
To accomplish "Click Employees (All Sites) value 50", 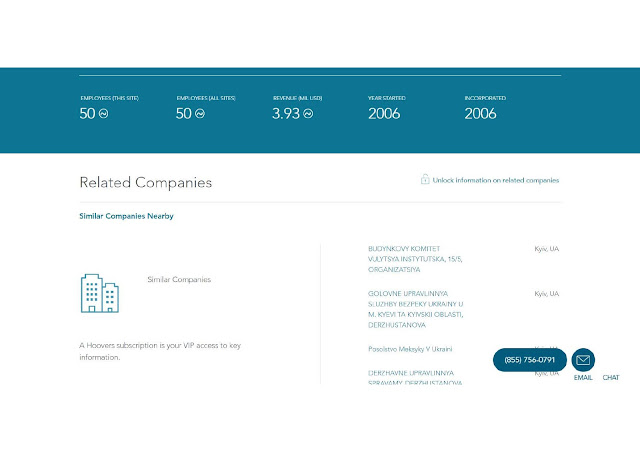I will click(x=184, y=114).
